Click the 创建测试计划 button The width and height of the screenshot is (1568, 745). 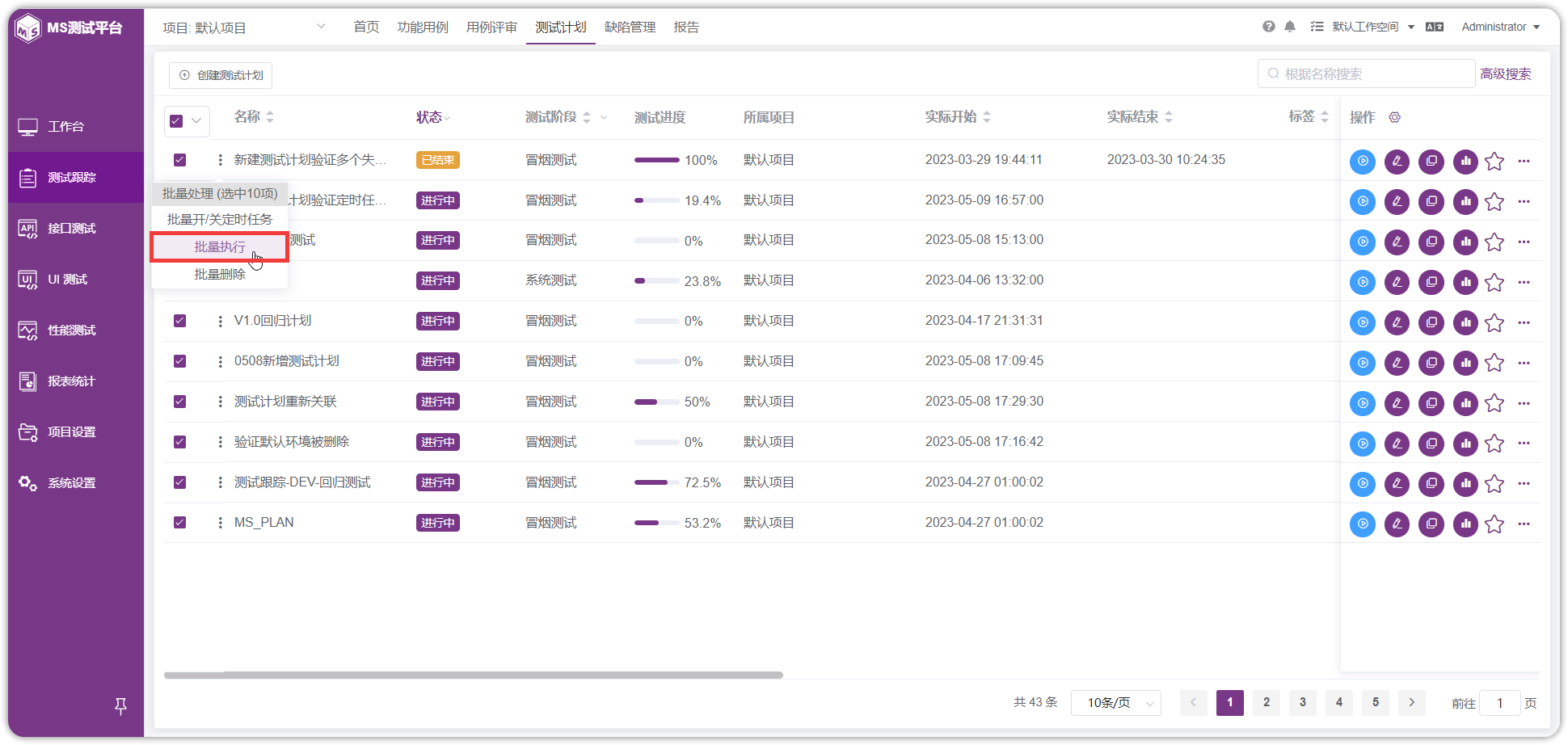(221, 75)
